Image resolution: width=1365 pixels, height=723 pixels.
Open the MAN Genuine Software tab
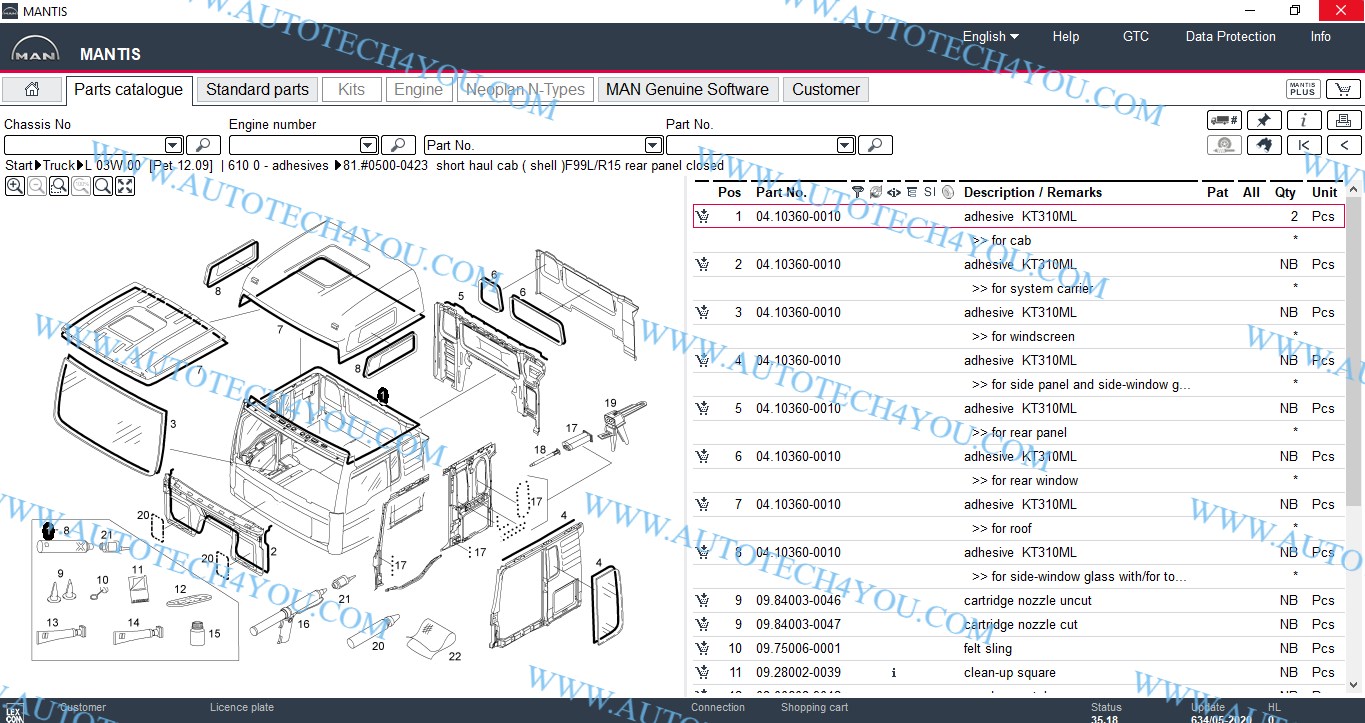pos(687,89)
